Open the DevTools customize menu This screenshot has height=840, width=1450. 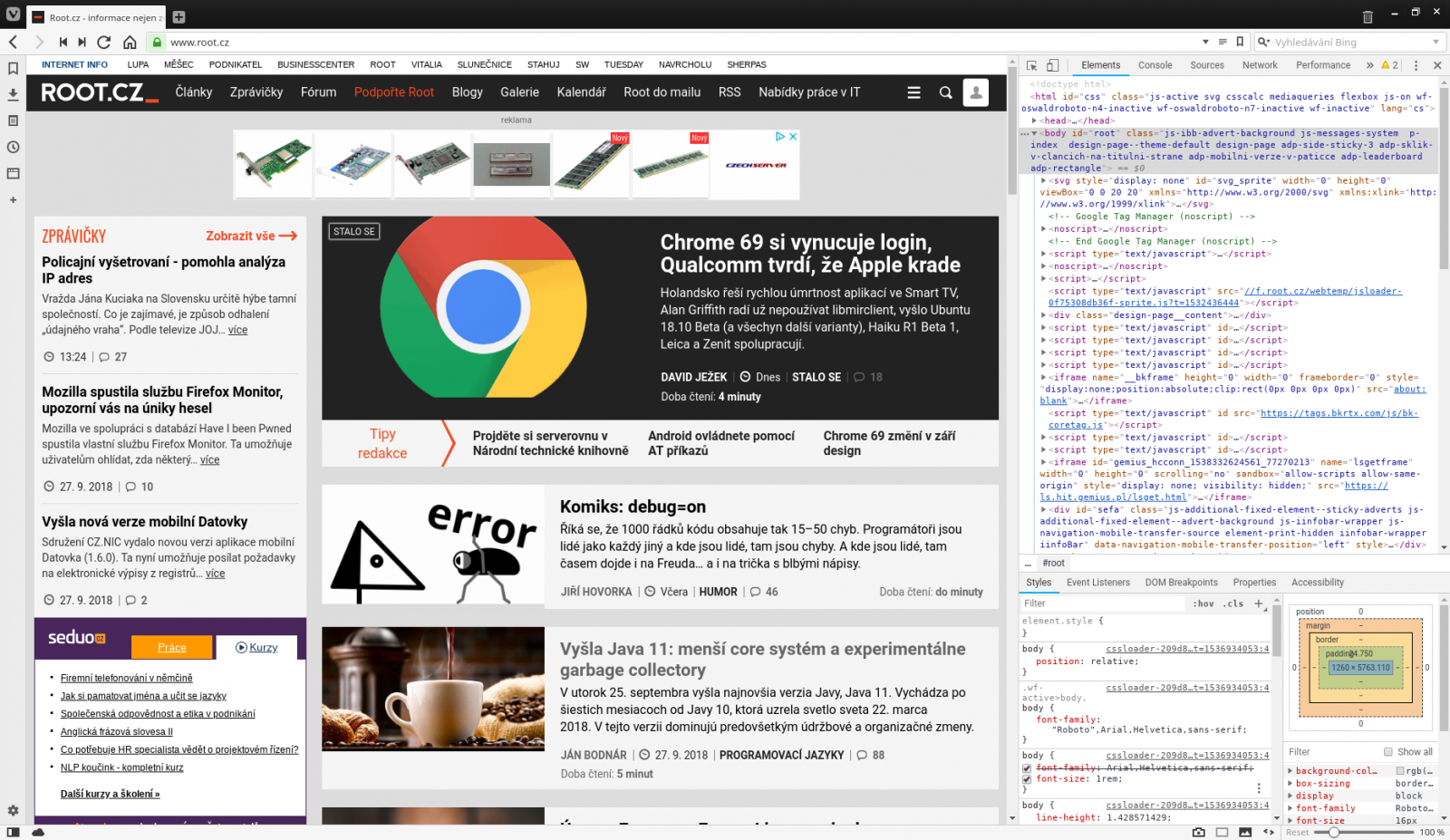pos(1416,65)
